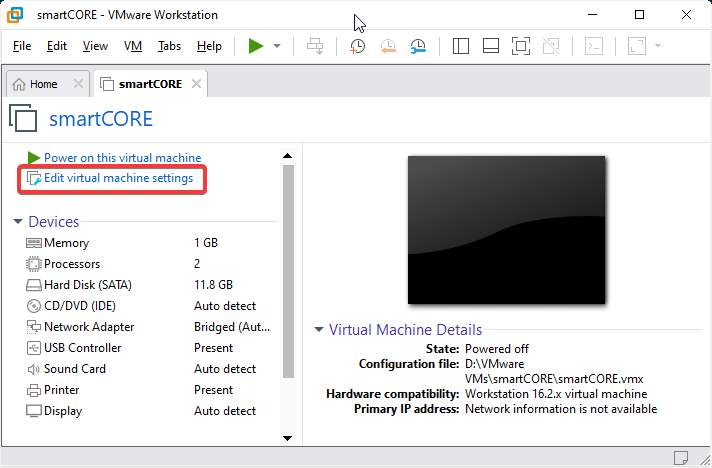Click the Network Adapter icon
The height and width of the screenshot is (468, 712).
[x=34, y=327]
